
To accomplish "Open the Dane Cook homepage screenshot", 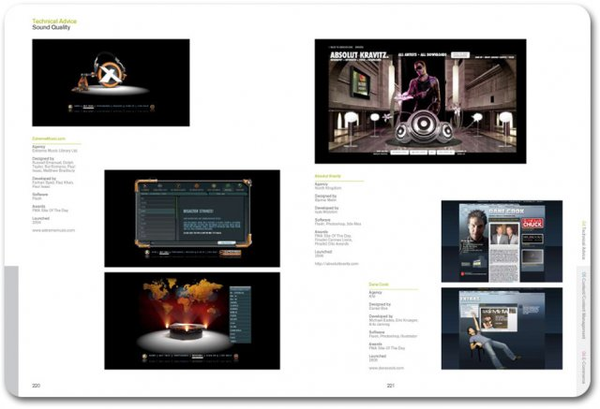I will coord(502,241).
